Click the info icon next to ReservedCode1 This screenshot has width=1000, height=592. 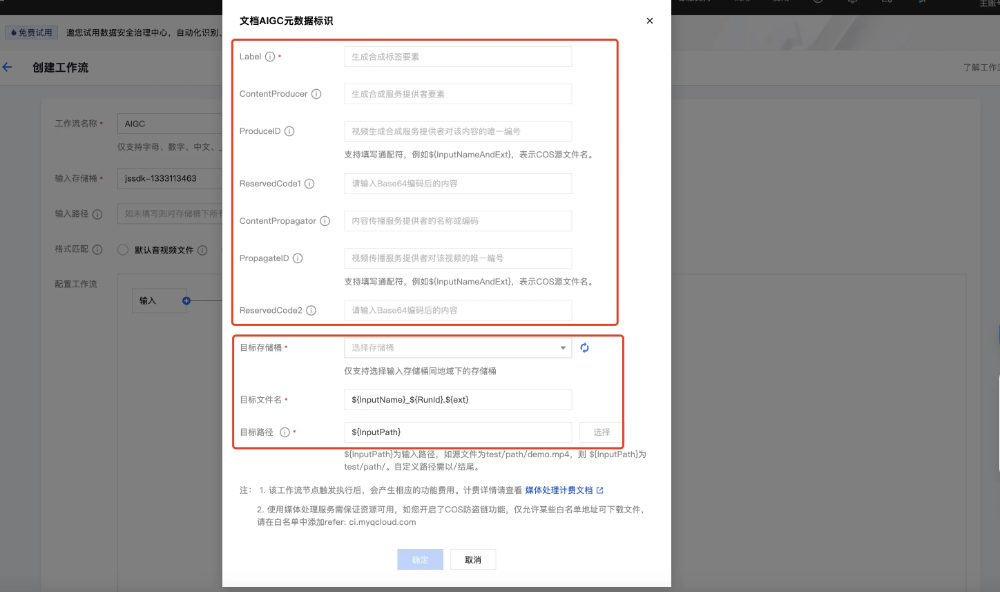click(x=309, y=184)
